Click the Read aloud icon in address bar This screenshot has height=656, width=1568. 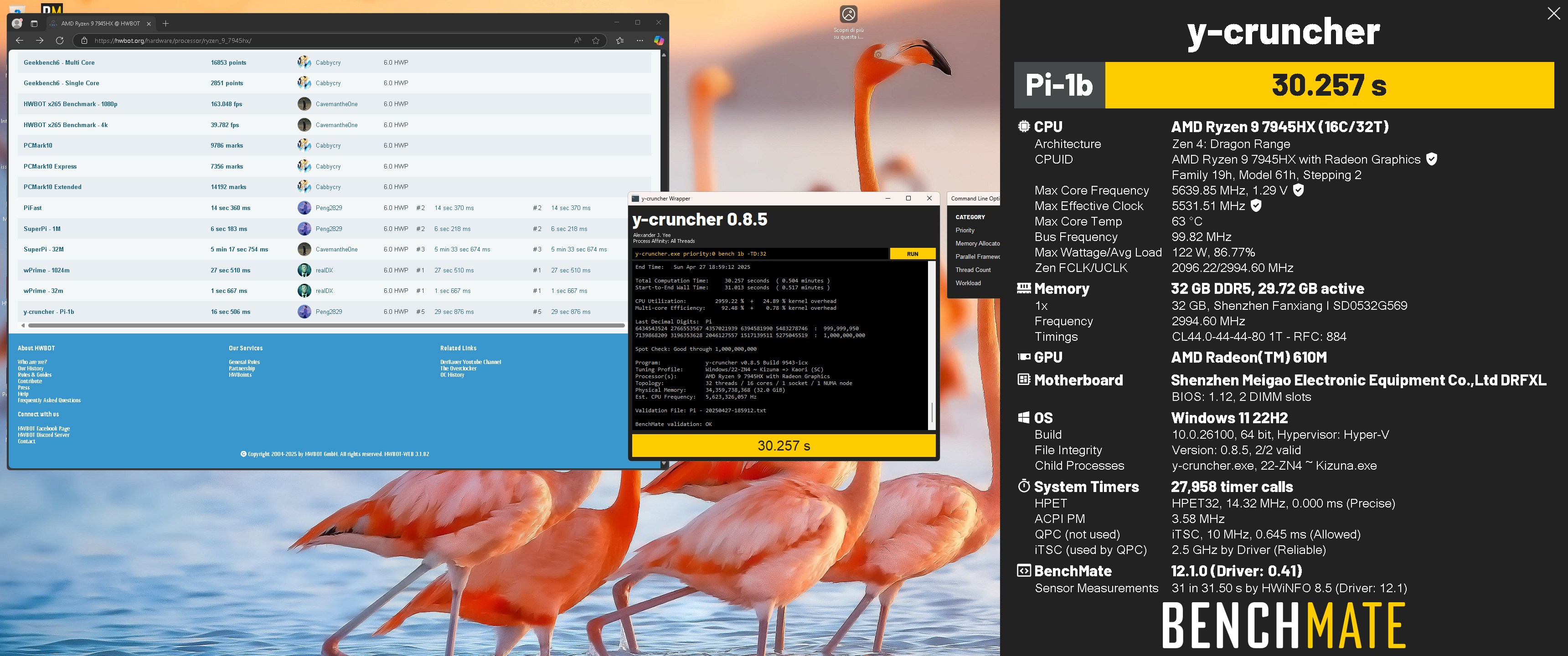[x=578, y=40]
